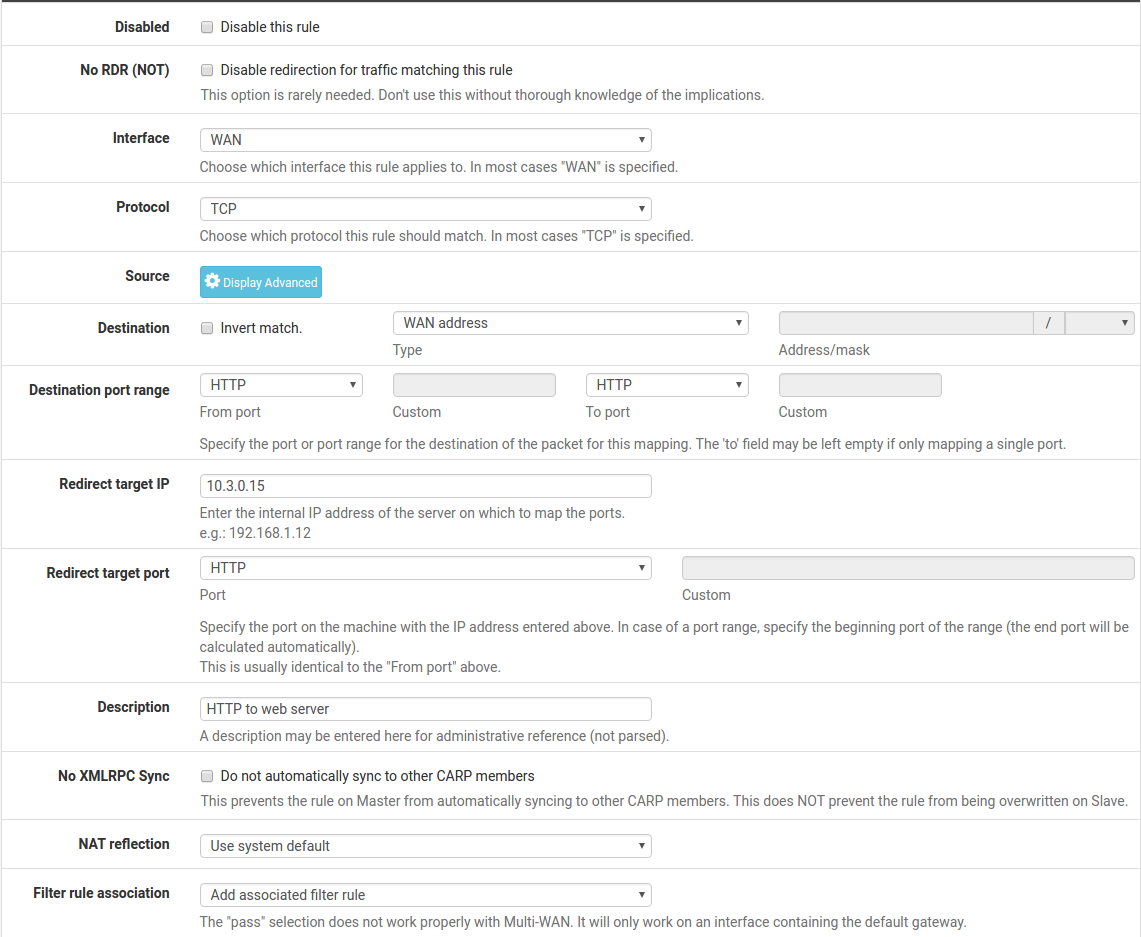Focus the Description text field

(x=425, y=709)
